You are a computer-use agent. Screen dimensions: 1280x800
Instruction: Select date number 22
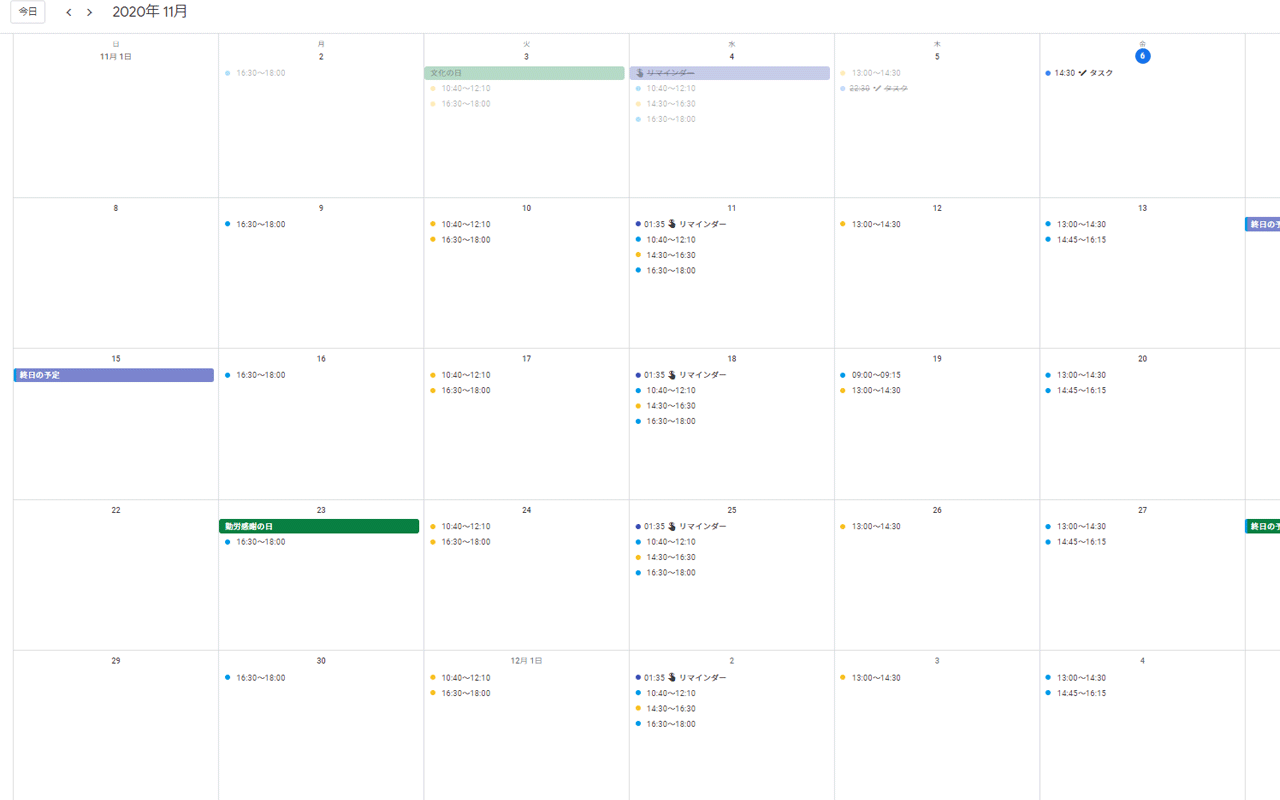pyautogui.click(x=116, y=510)
